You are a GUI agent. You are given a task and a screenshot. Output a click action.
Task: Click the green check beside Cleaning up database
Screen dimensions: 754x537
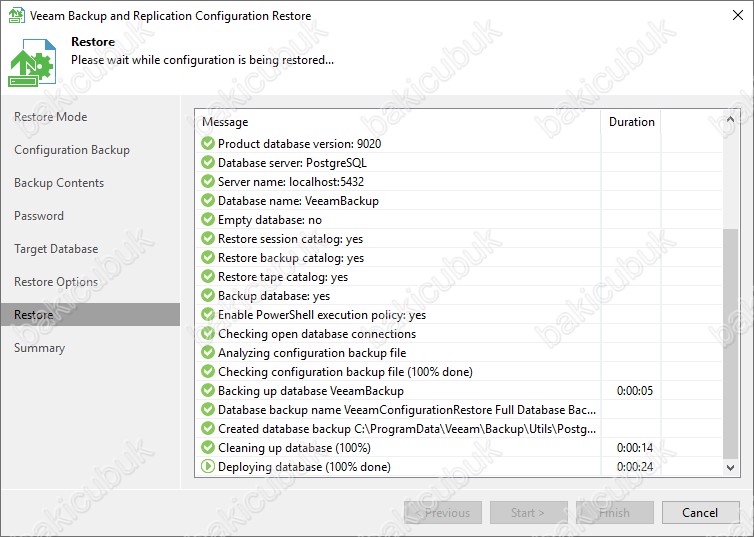click(x=208, y=448)
